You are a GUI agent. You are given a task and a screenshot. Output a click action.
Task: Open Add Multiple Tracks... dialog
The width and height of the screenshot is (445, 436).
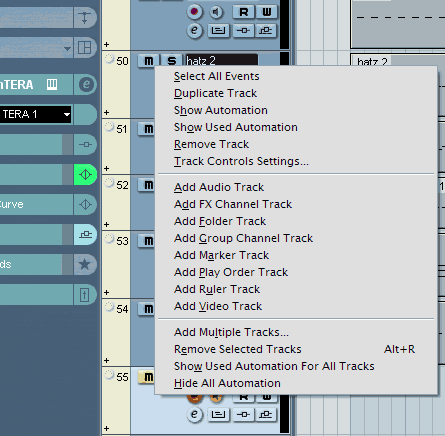tap(231, 332)
